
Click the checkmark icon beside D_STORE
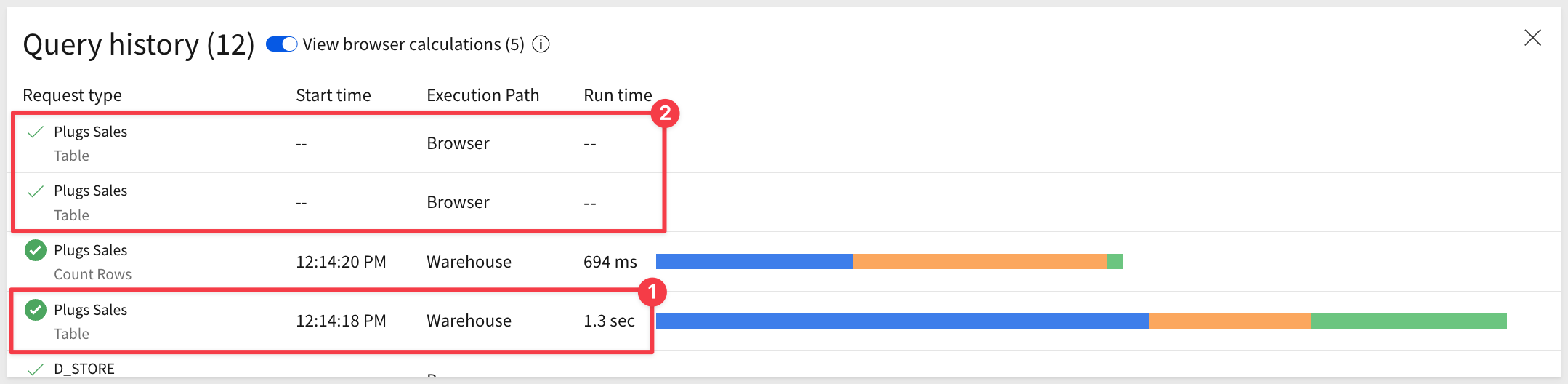click(35, 369)
